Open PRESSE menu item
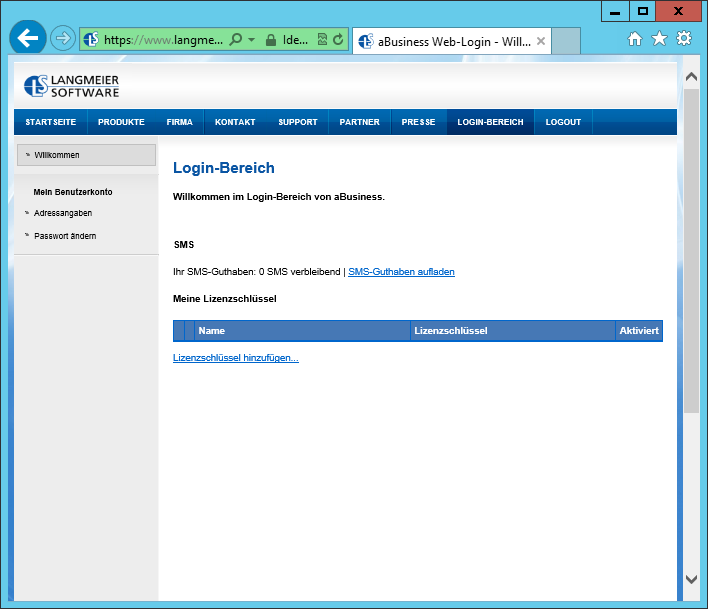The width and height of the screenshot is (708, 609). click(x=418, y=122)
